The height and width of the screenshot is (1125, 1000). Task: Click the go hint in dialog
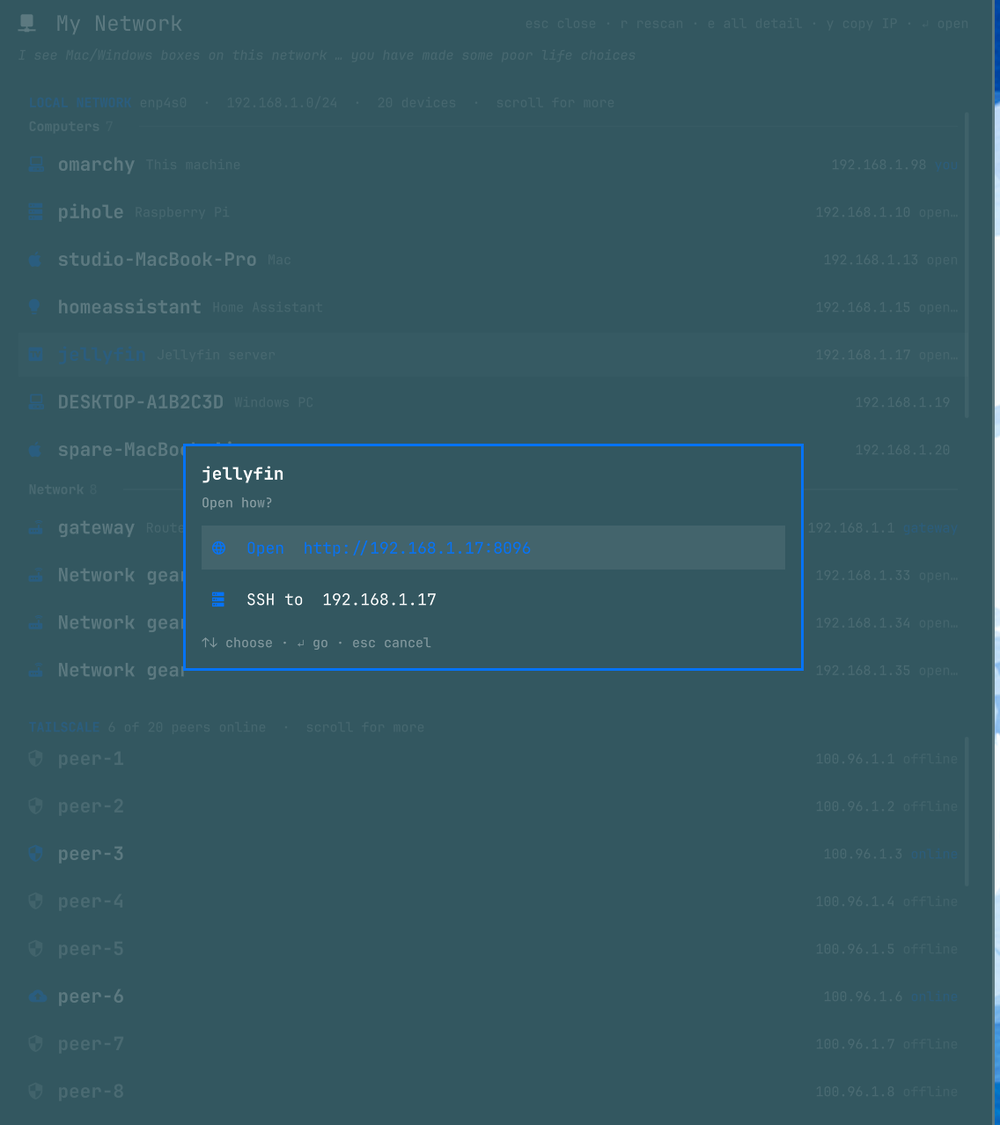pos(312,643)
